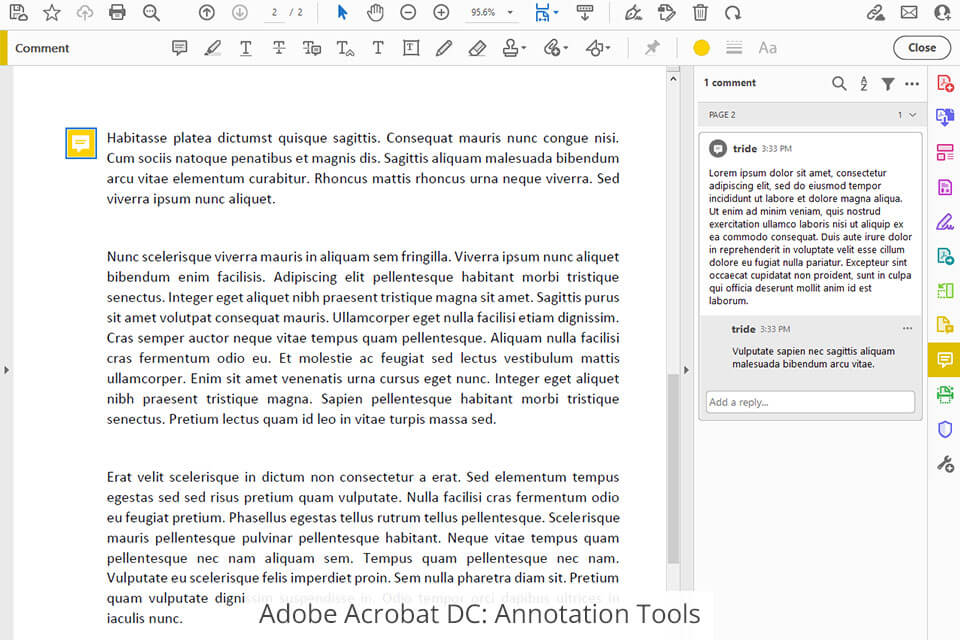
Task: Click the rotate page icon
Action: pyautogui.click(x=666, y=12)
